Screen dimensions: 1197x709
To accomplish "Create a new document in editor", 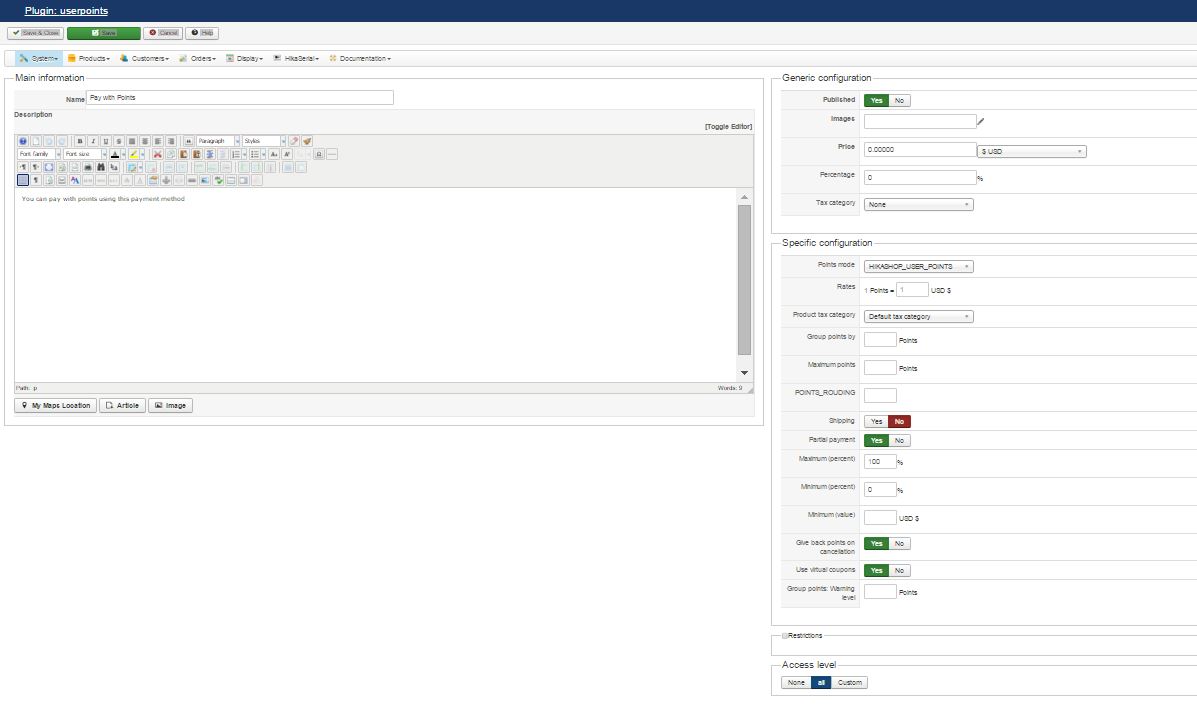I will 36,141.
